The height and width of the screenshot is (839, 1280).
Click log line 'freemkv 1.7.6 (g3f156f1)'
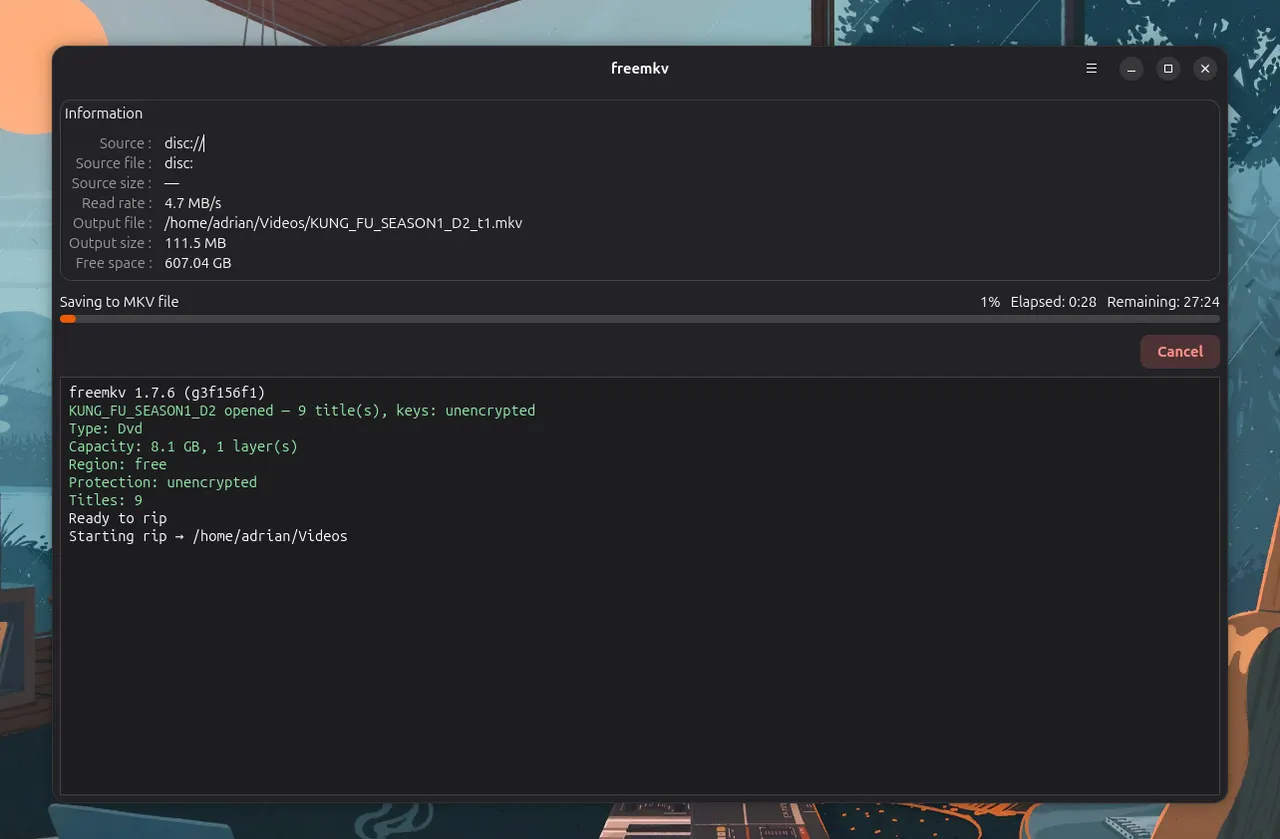167,392
